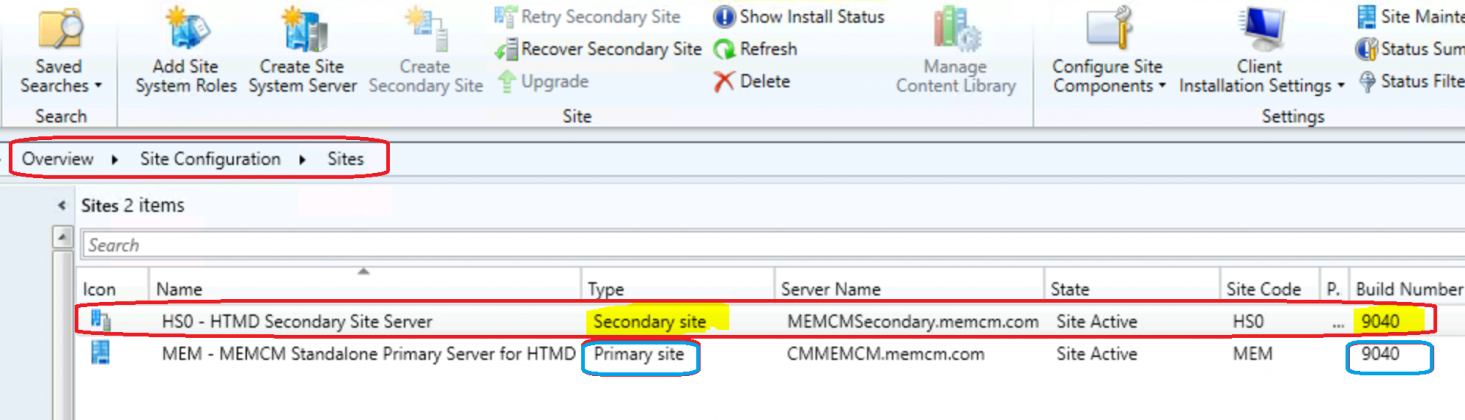Screen dimensions: 1465x420
Task: Click Recover Secondary Site button
Action: click(x=598, y=49)
